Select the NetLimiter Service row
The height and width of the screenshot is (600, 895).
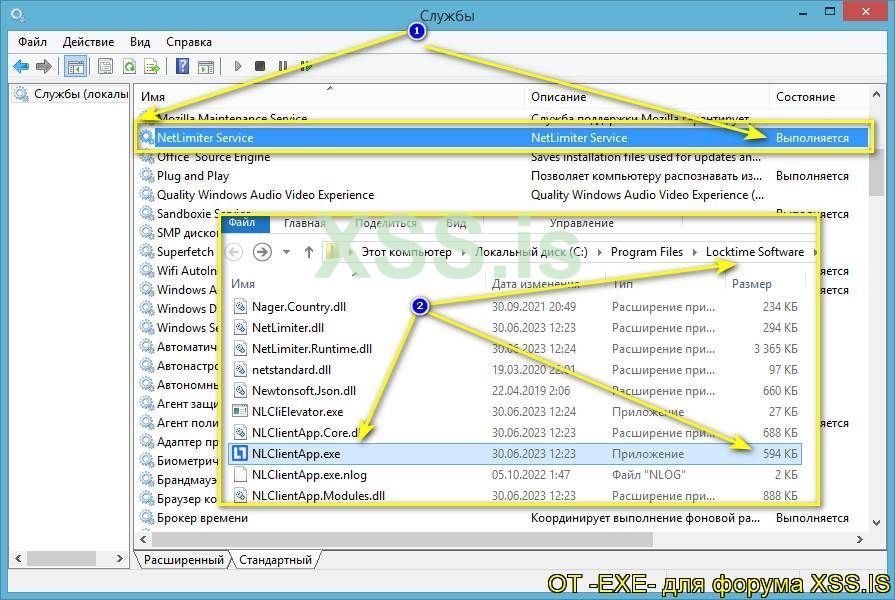pyautogui.click(x=503, y=138)
